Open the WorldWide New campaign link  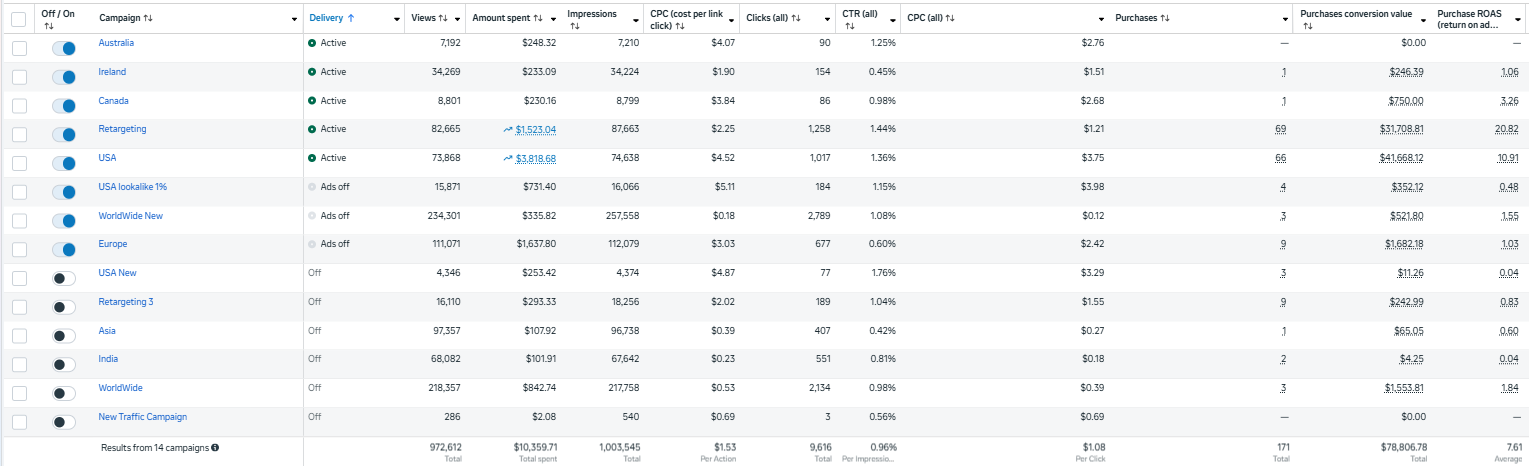[130, 216]
